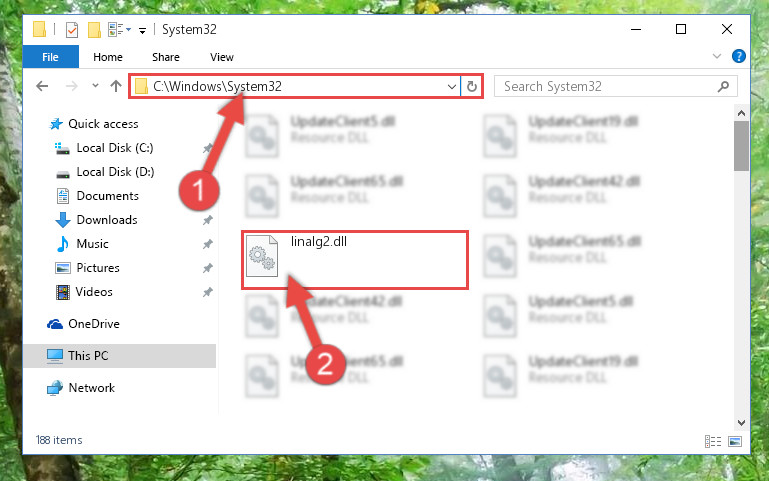Viewport: 769px width, 481px height.
Task: Click the search magnifier icon
Action: [x=723, y=87]
